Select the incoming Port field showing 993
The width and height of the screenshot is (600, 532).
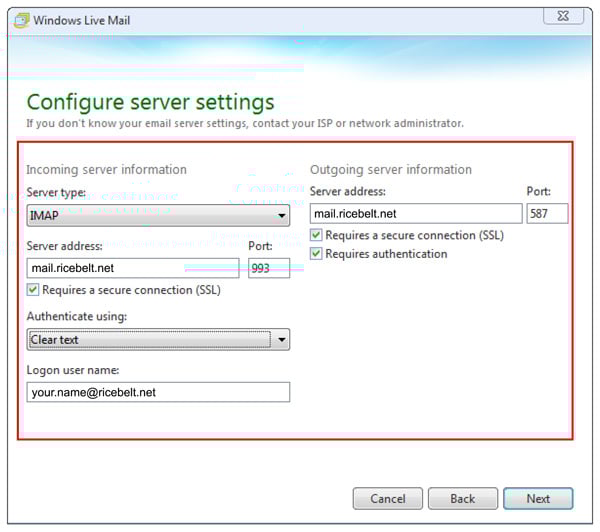pos(268,269)
